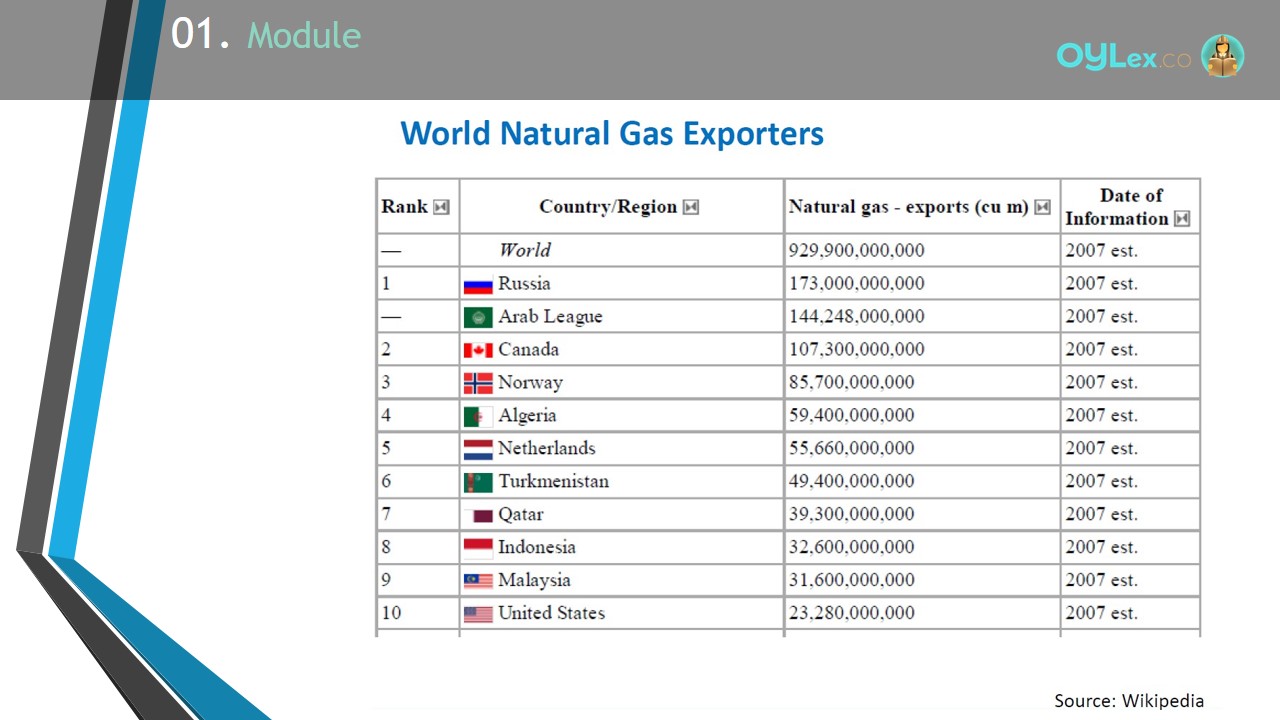Click the value 929,900,000,000
Screen dimensions: 1280x720
click(856, 250)
